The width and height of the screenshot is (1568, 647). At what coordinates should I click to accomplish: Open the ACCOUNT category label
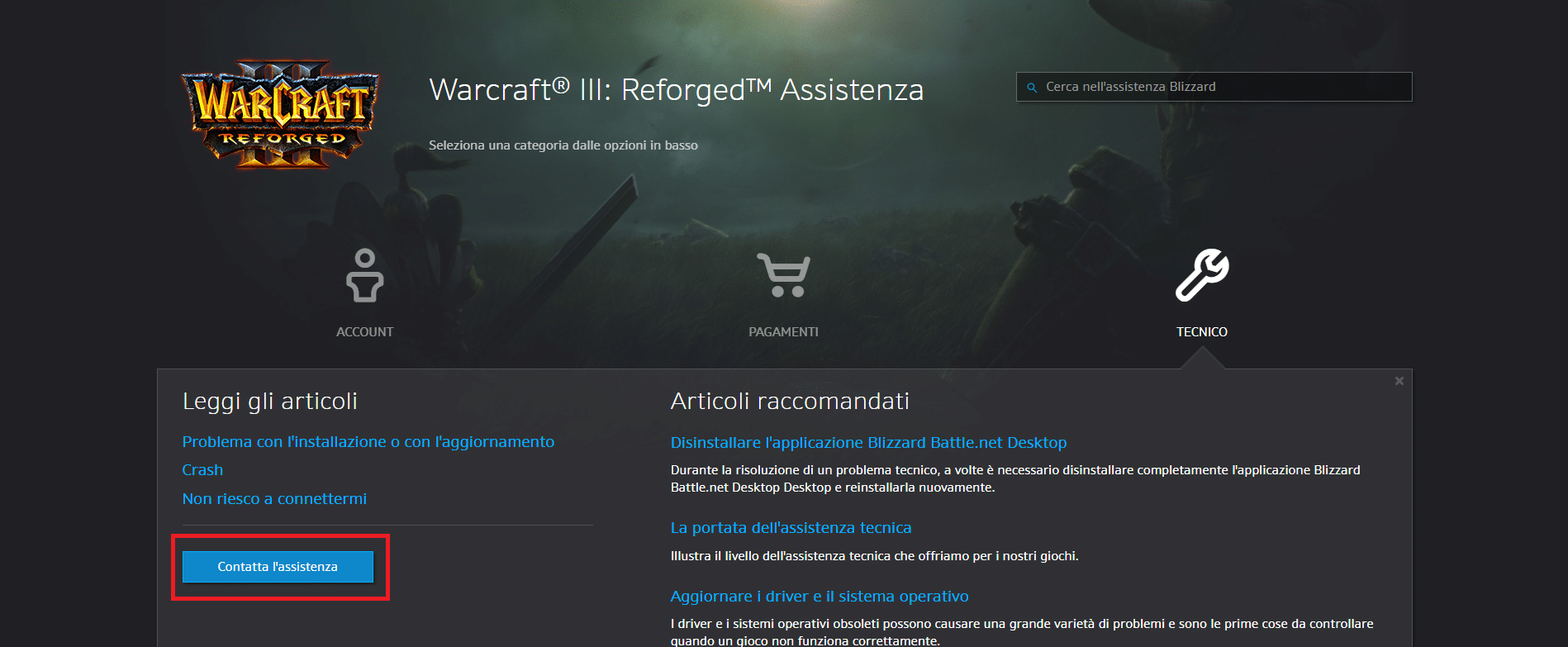pyautogui.click(x=364, y=331)
